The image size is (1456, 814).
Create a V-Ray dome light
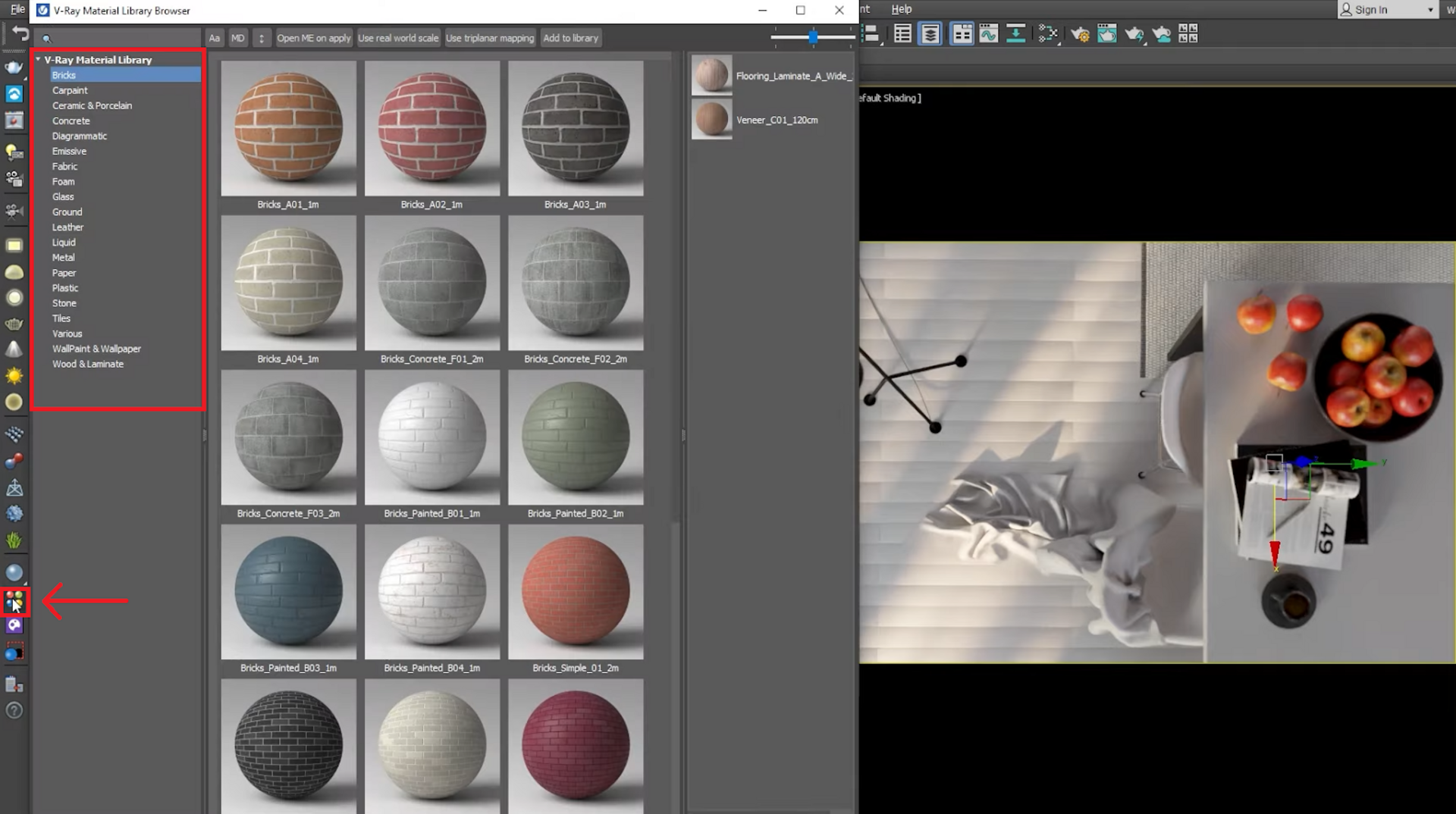pos(14,272)
